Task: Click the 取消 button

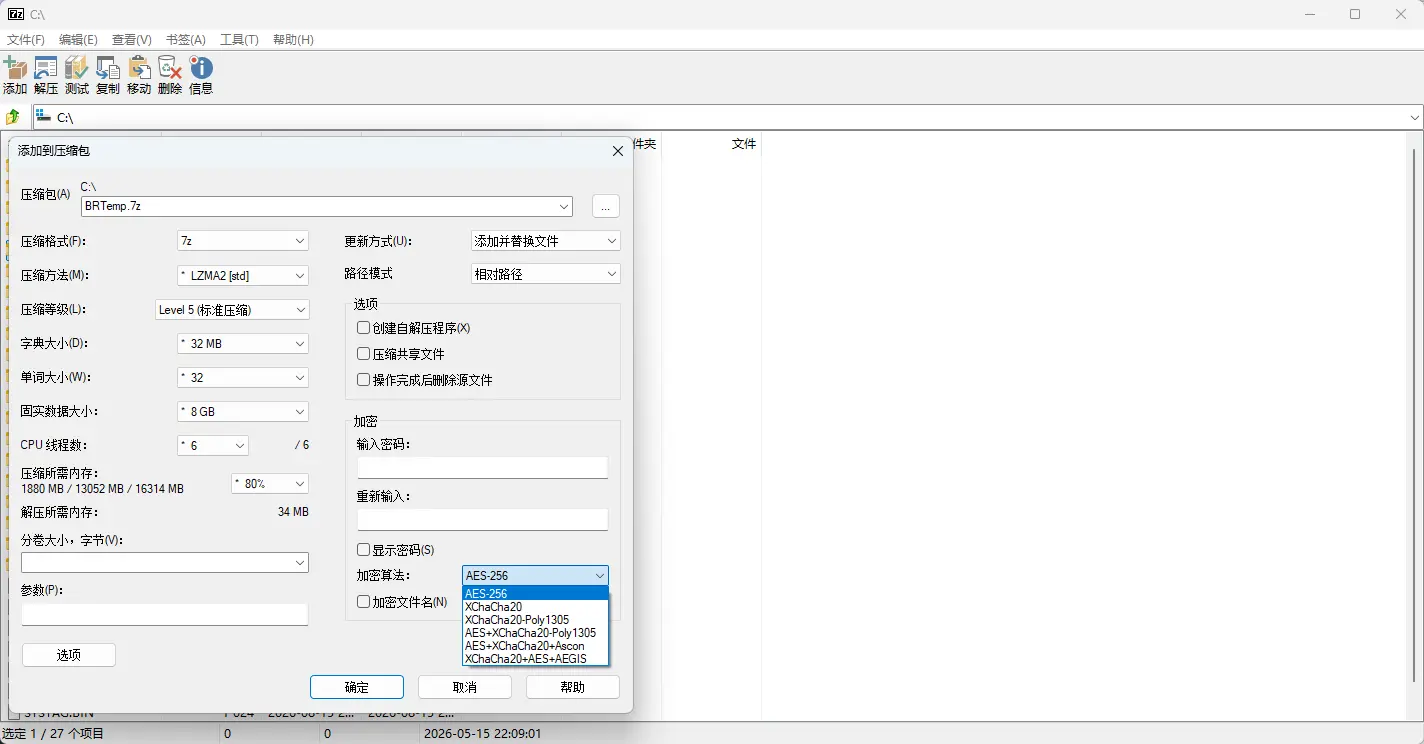Action: coord(465,687)
